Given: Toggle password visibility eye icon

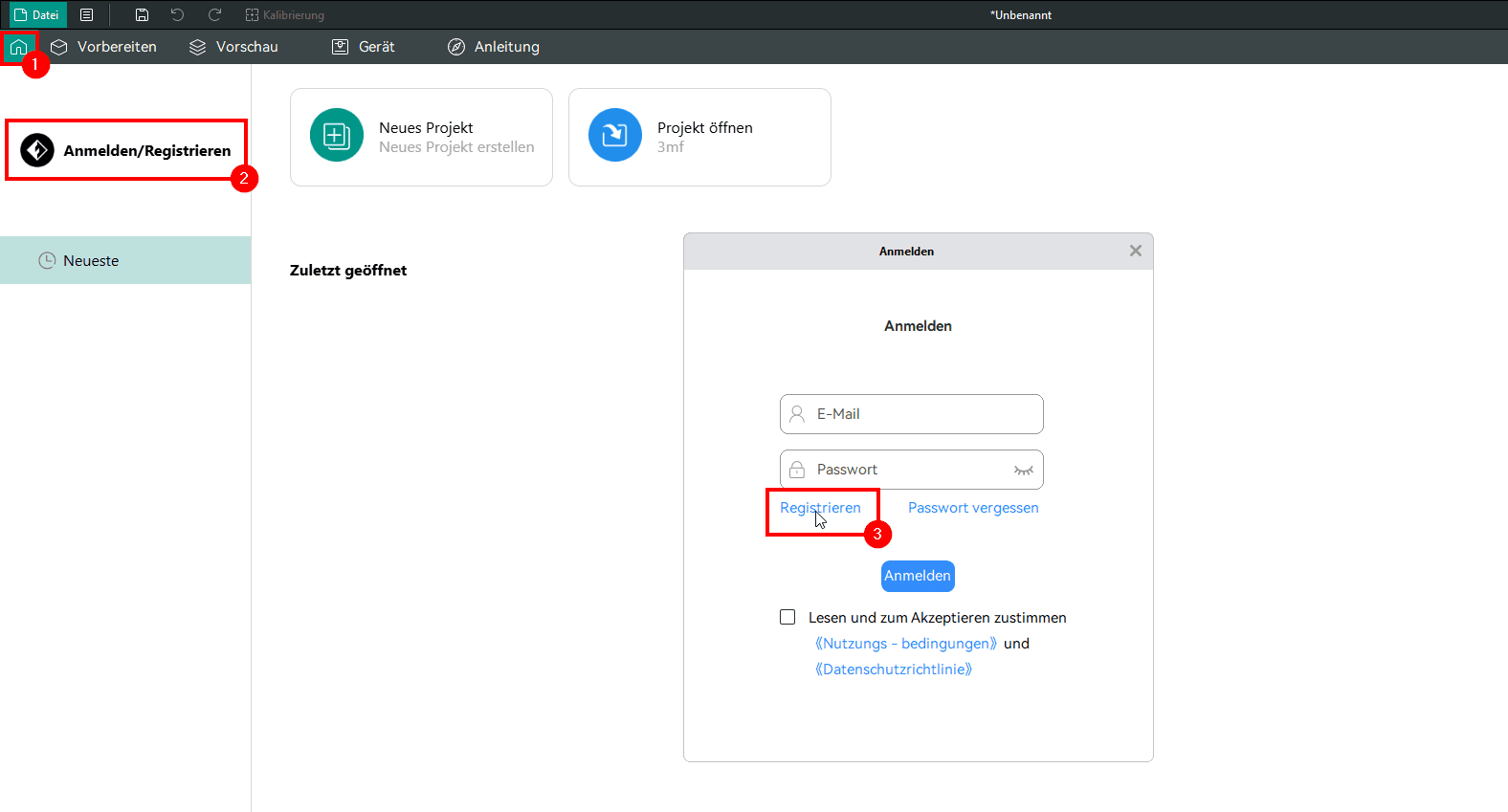Looking at the screenshot, I should point(1024,470).
